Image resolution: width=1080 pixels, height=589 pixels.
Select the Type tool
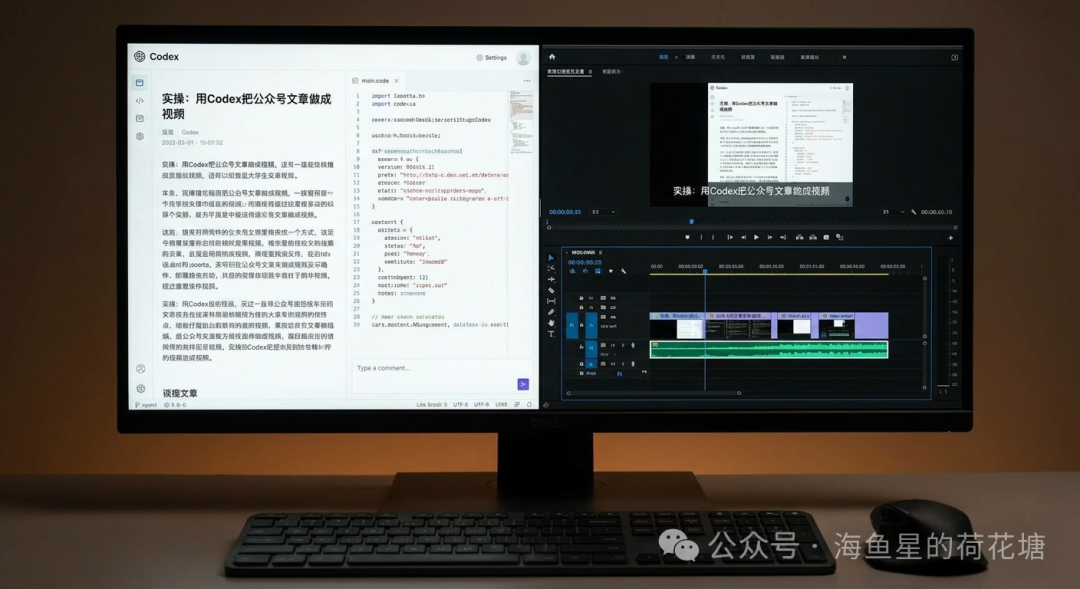coord(551,334)
